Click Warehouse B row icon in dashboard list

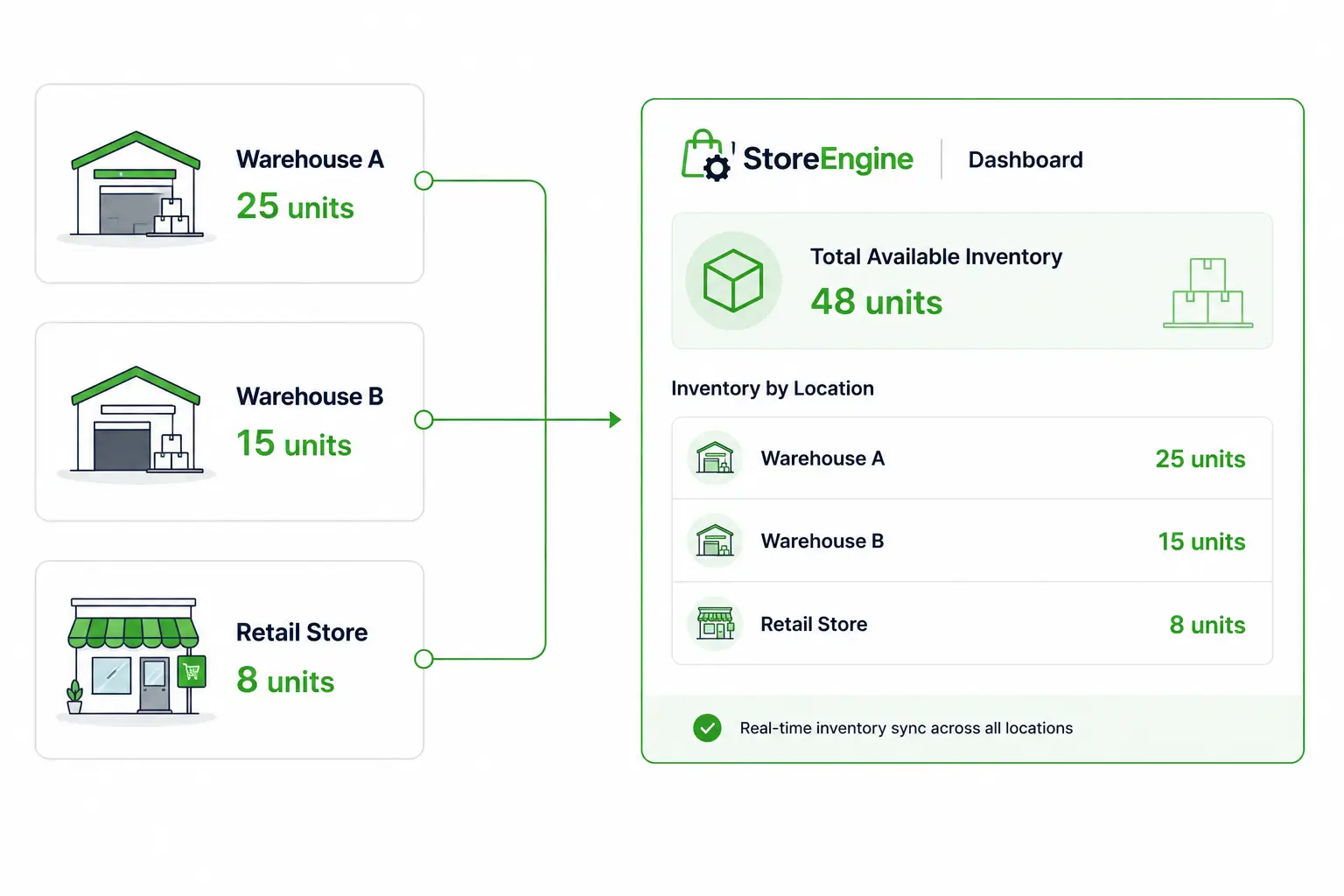point(715,541)
